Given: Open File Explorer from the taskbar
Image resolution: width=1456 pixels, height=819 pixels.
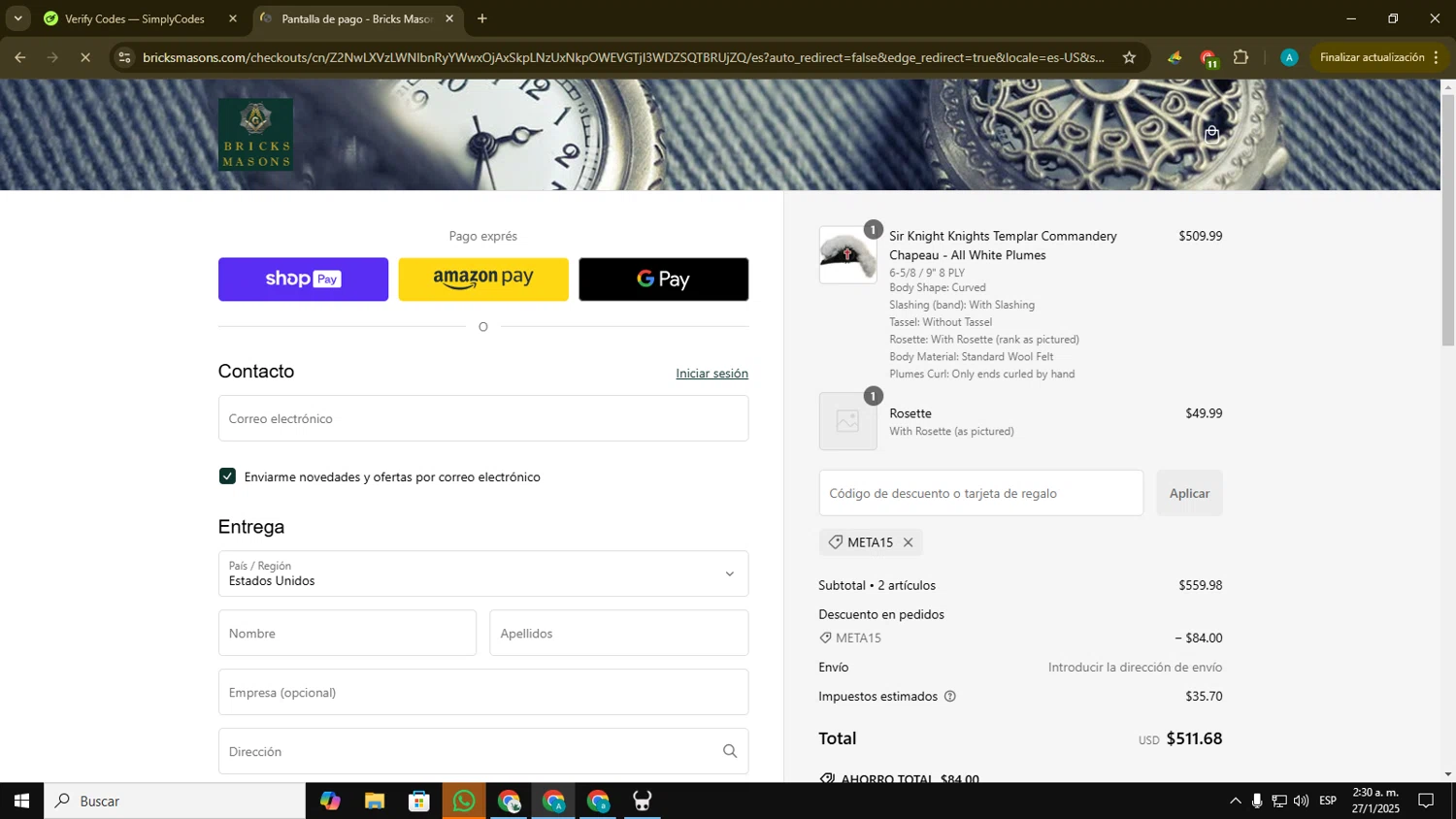Looking at the screenshot, I should pyautogui.click(x=375, y=801).
